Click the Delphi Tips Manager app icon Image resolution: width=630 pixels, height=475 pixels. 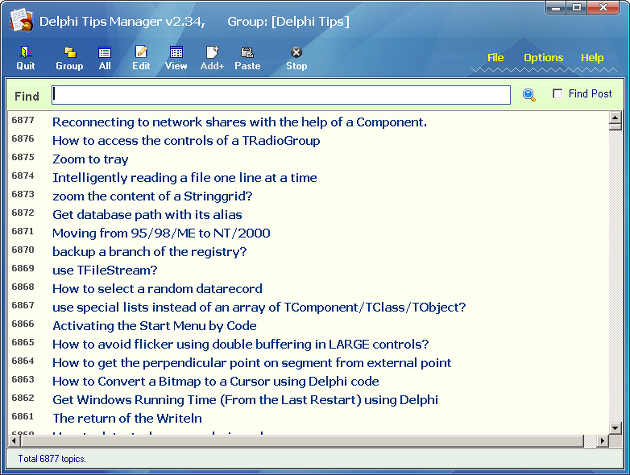tap(21, 20)
